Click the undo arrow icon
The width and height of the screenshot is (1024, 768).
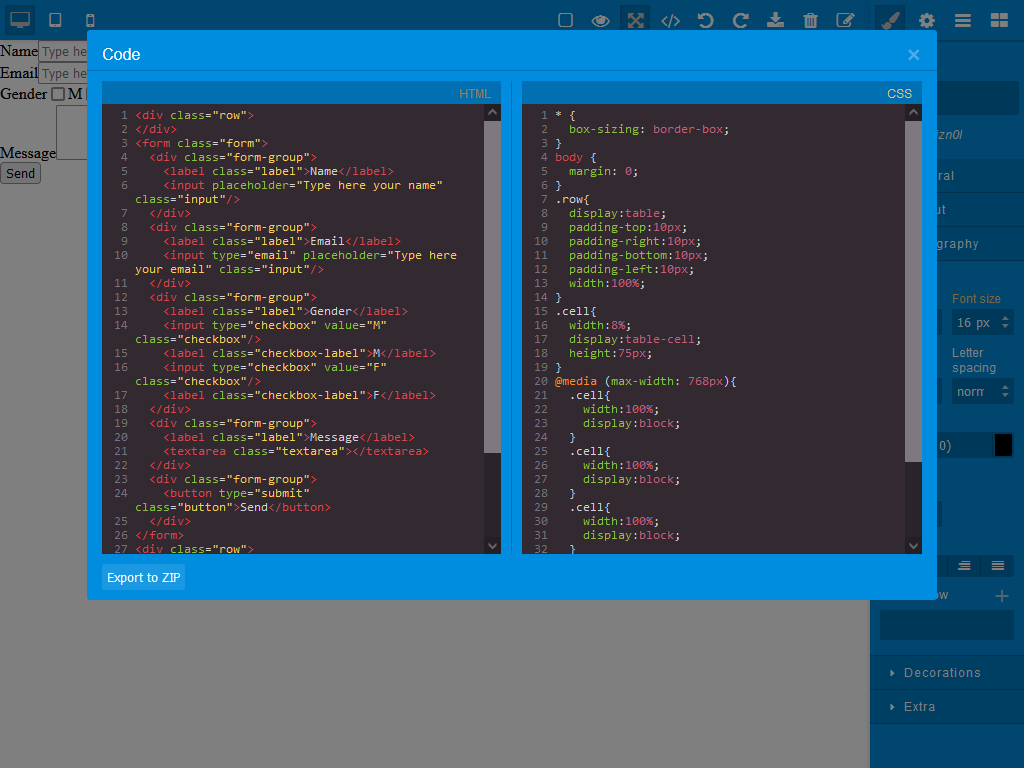705,21
